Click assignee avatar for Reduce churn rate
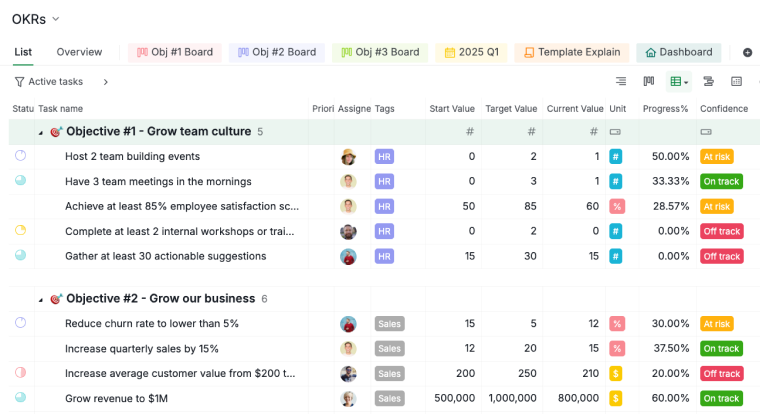This screenshot has width=760, height=414. [x=348, y=324]
